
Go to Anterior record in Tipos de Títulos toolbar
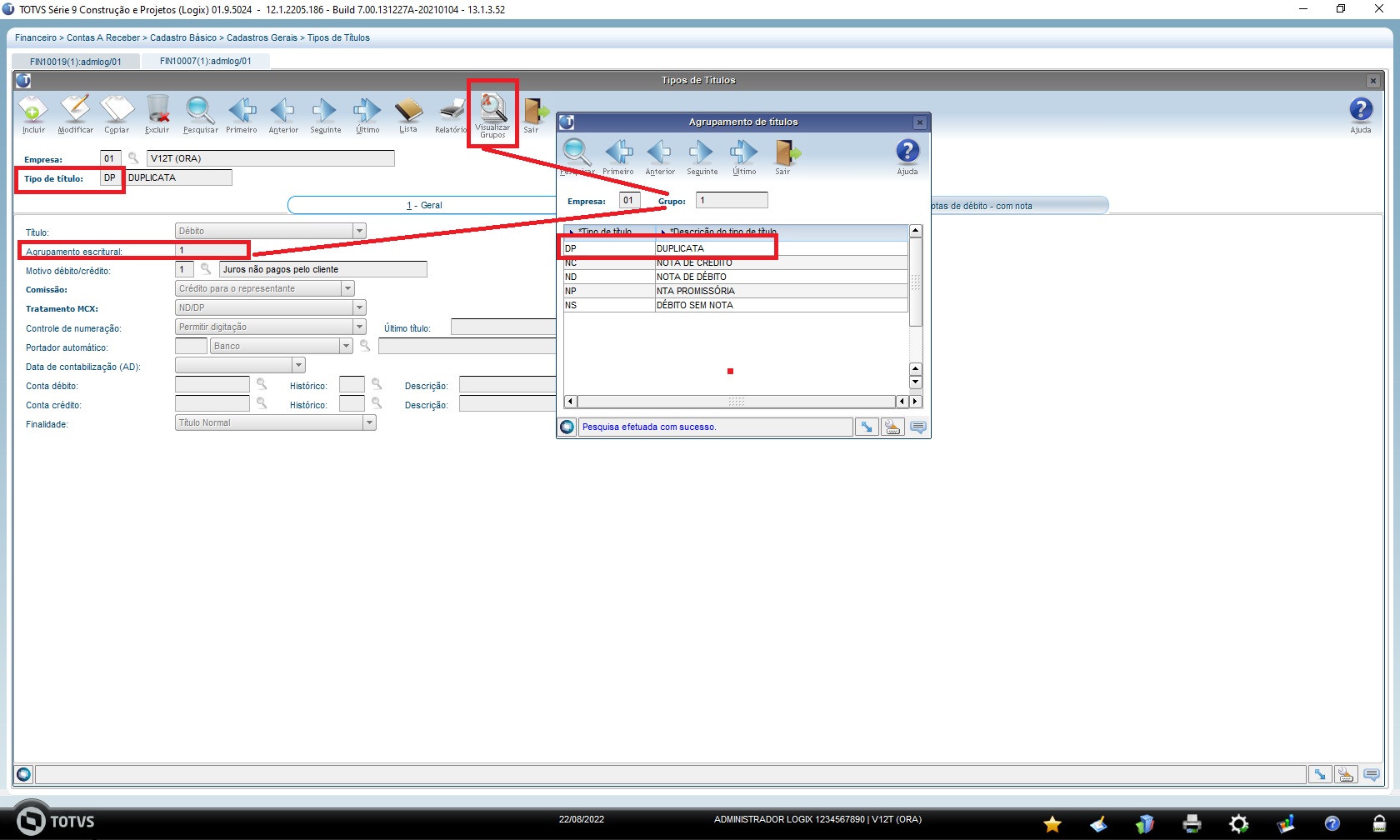pyautogui.click(x=283, y=114)
